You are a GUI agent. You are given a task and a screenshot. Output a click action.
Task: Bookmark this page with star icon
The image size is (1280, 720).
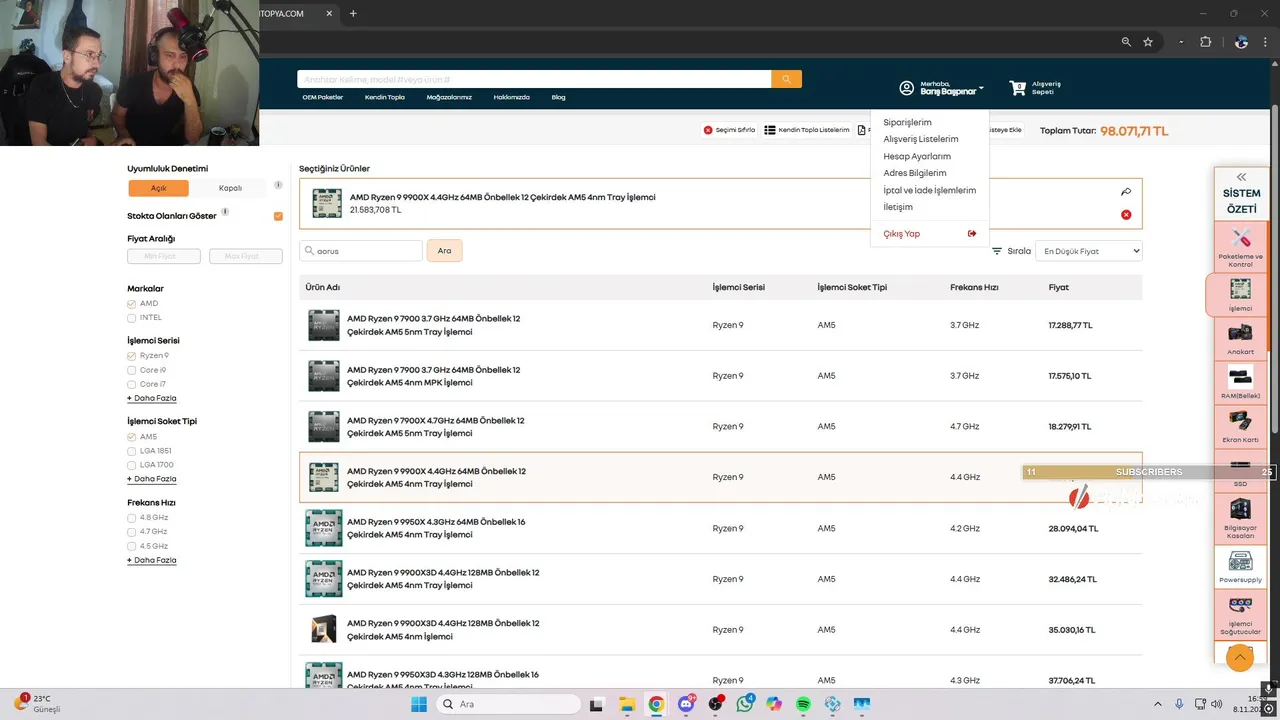coord(1148,42)
